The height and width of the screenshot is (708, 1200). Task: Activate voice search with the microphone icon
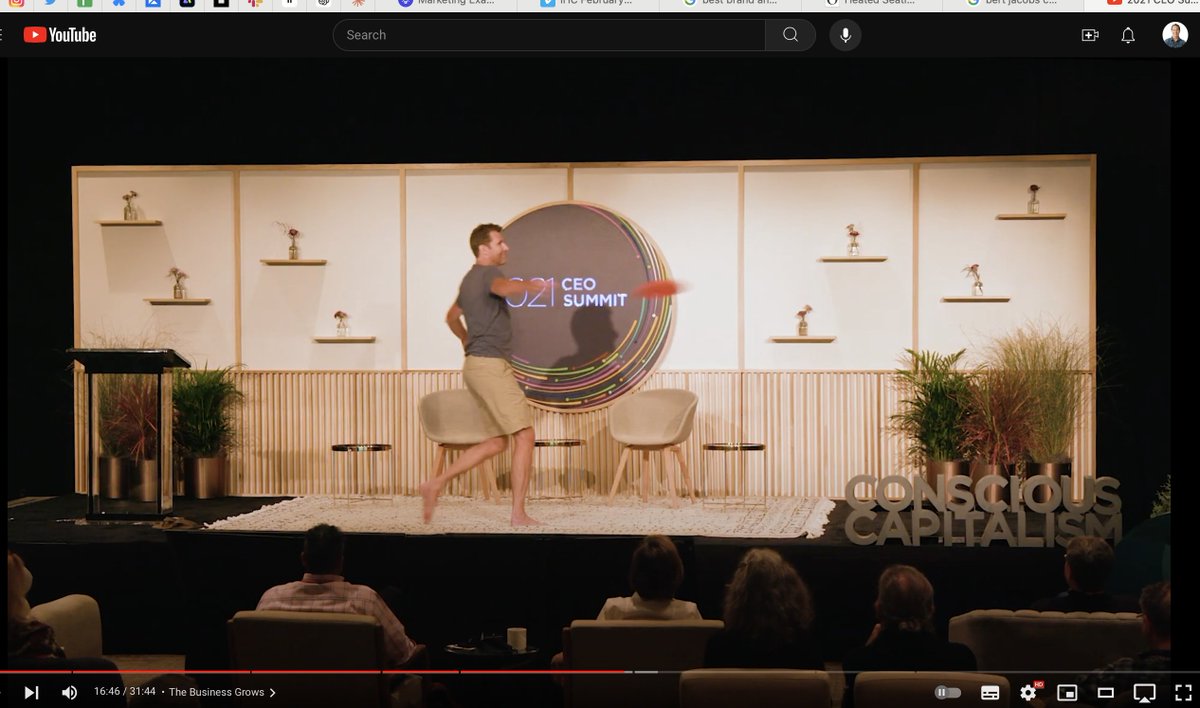(846, 35)
